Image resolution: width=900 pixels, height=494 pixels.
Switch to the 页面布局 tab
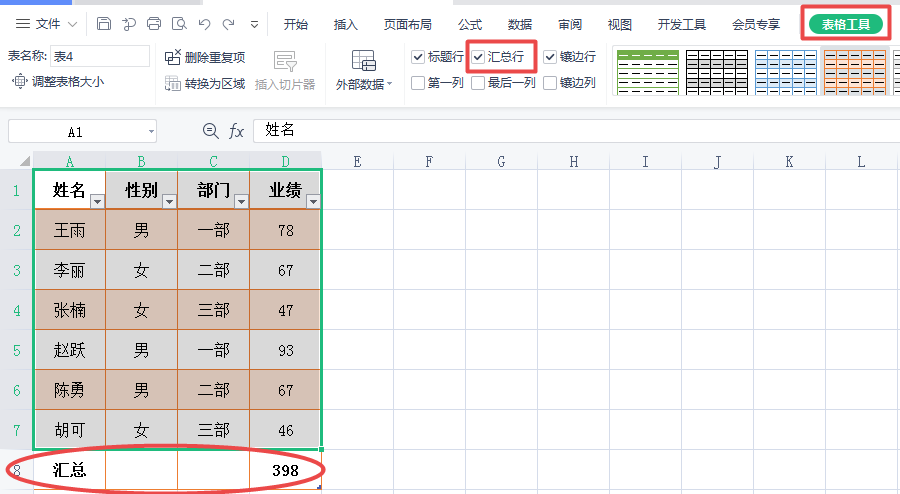tap(408, 24)
